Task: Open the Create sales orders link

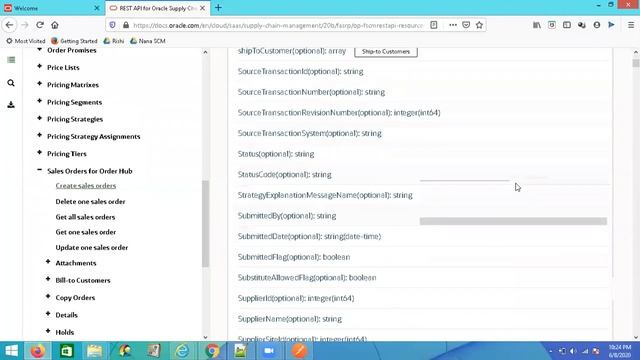Action: [x=86, y=186]
